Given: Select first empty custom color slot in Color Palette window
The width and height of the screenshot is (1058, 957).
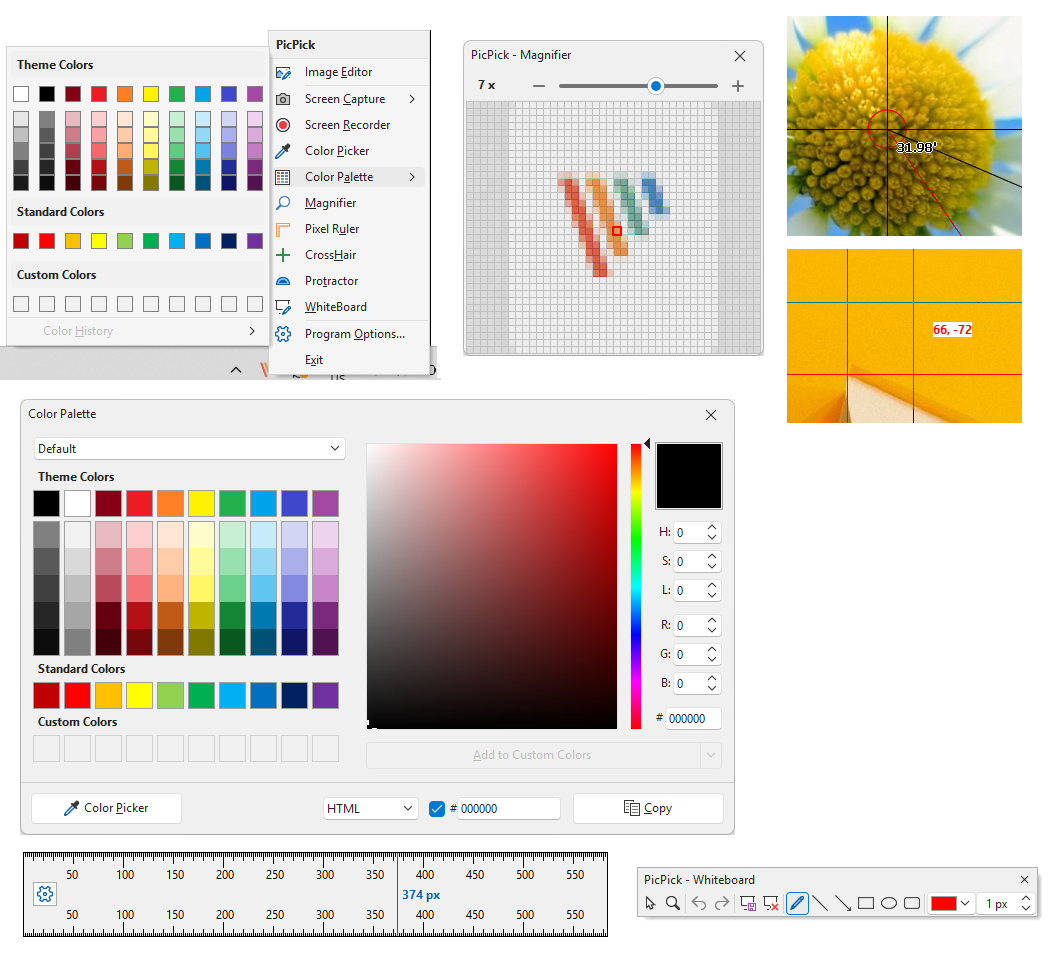Looking at the screenshot, I should pos(47,749).
